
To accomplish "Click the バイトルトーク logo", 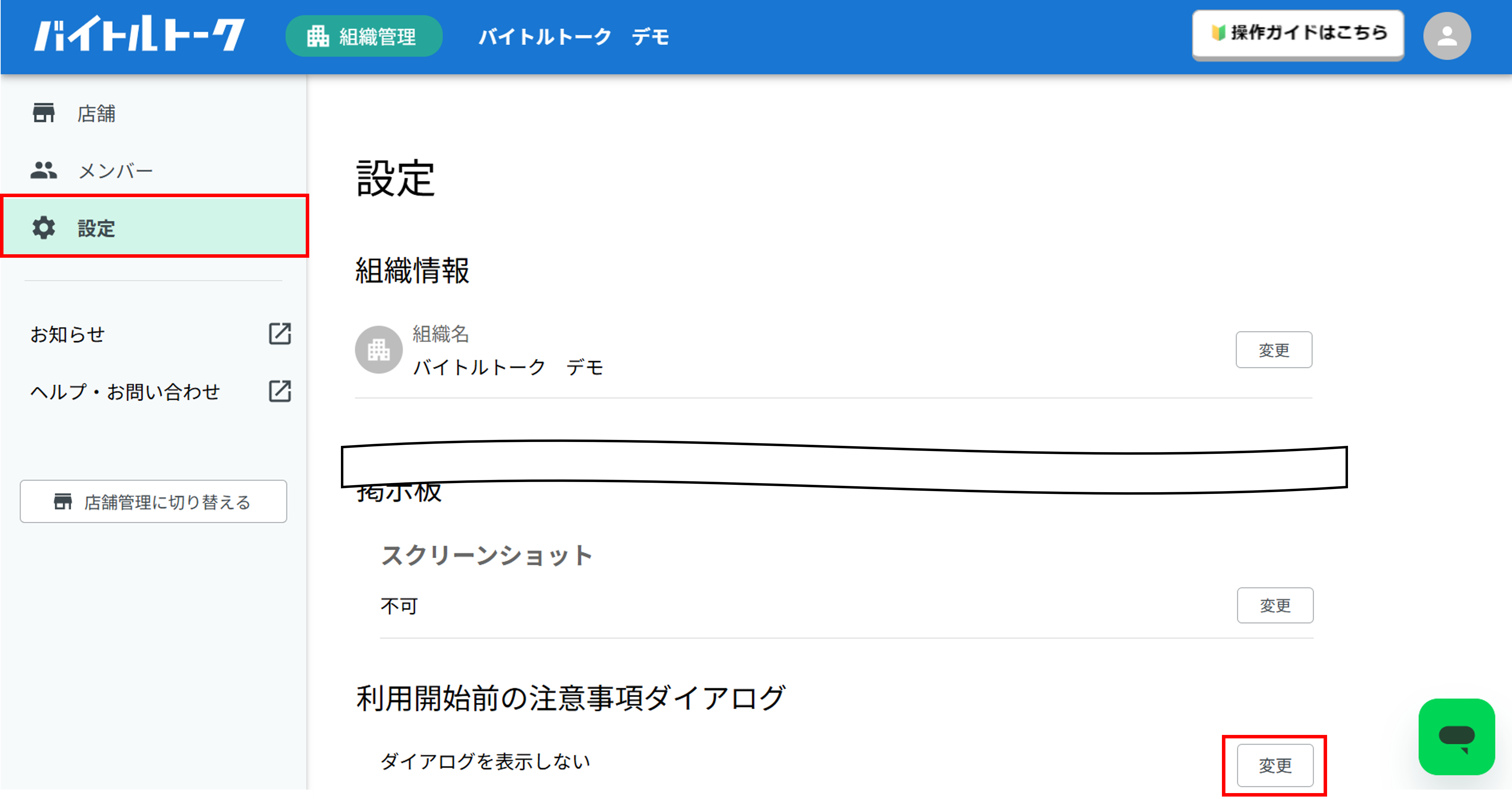I will pos(139,34).
